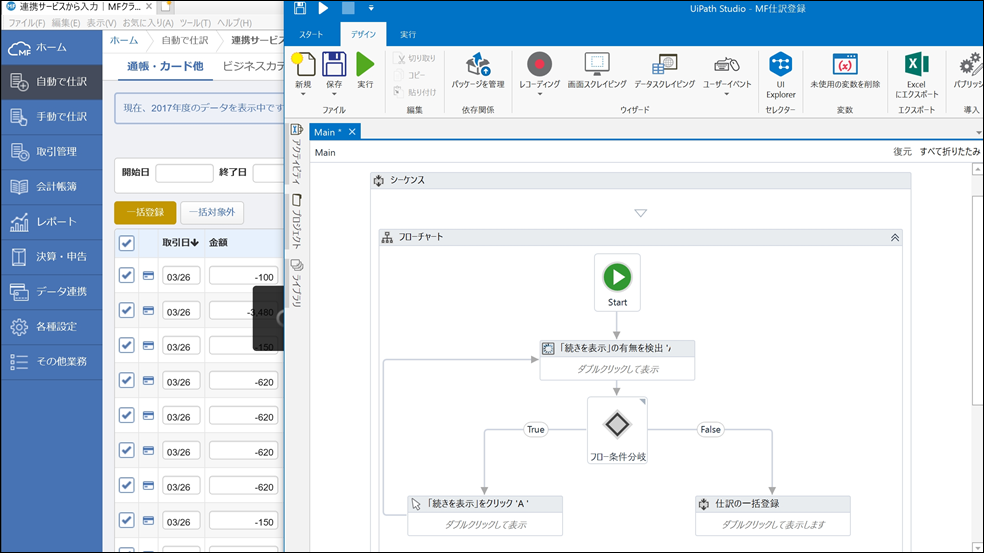Switch to the 実行 ribbon tab
The width and height of the screenshot is (984, 553).
point(408,35)
